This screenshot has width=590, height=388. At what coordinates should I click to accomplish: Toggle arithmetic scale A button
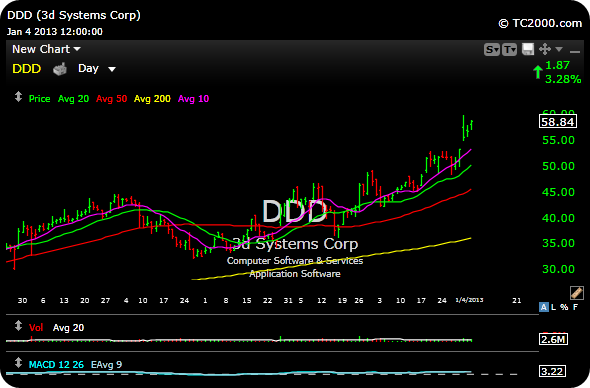(x=544, y=307)
